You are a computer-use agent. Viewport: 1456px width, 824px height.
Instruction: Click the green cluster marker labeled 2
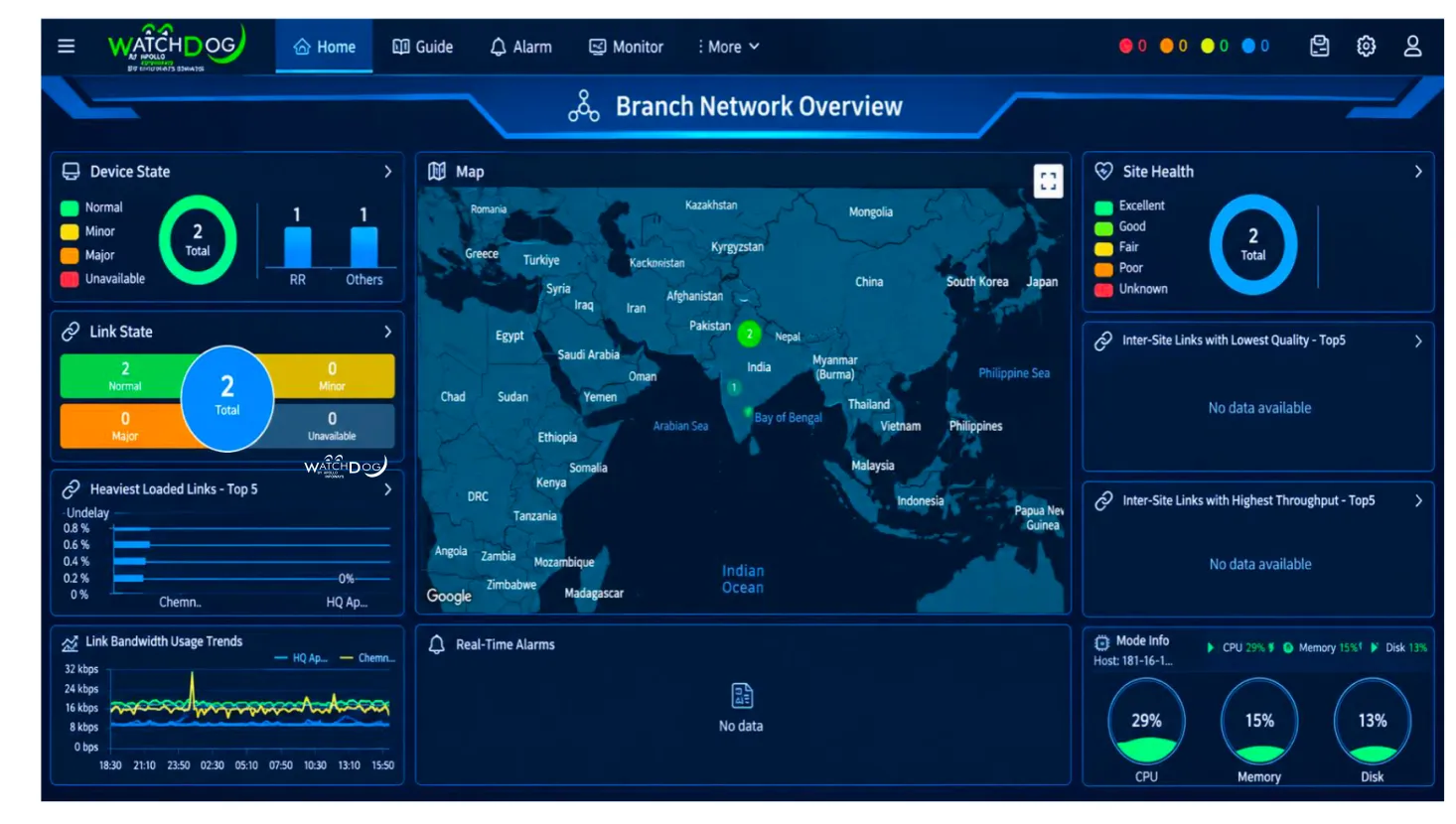pos(749,335)
